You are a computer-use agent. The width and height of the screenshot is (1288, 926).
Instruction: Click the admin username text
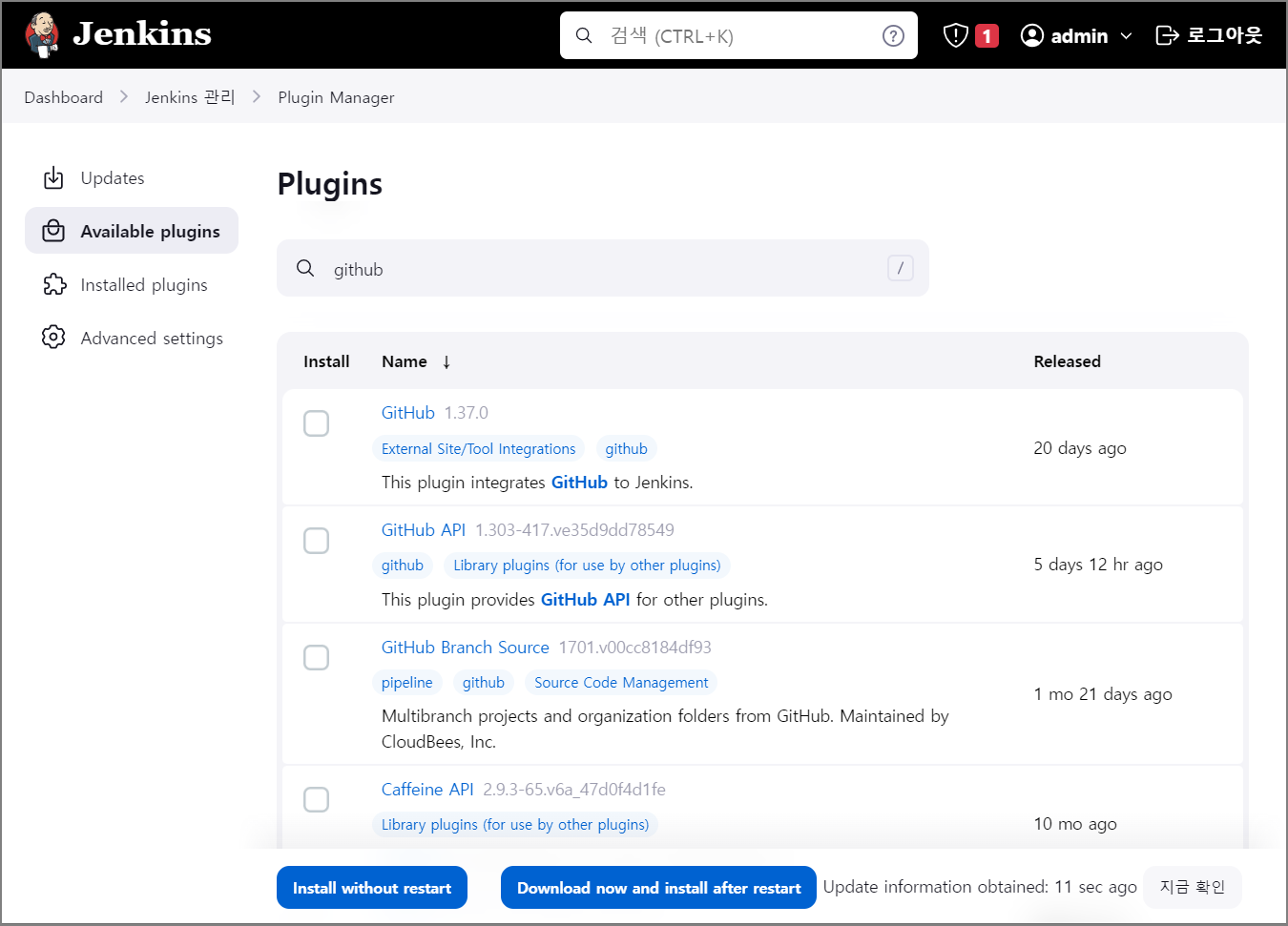(x=1079, y=36)
